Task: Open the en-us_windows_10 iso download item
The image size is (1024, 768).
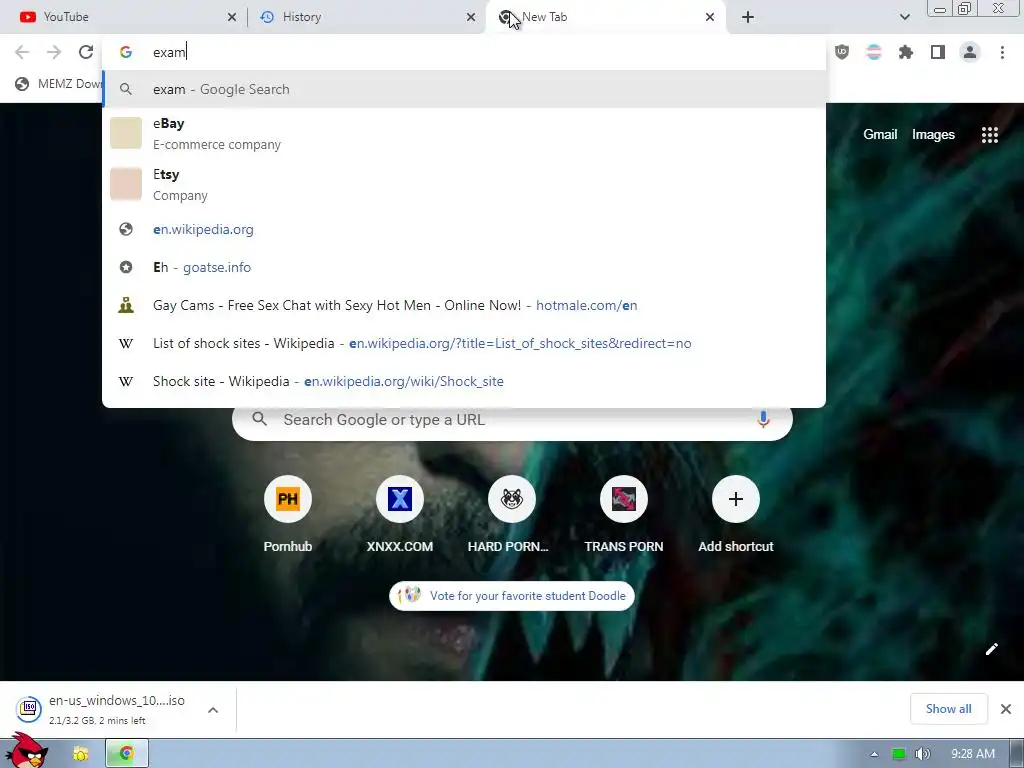Action: [x=104, y=709]
